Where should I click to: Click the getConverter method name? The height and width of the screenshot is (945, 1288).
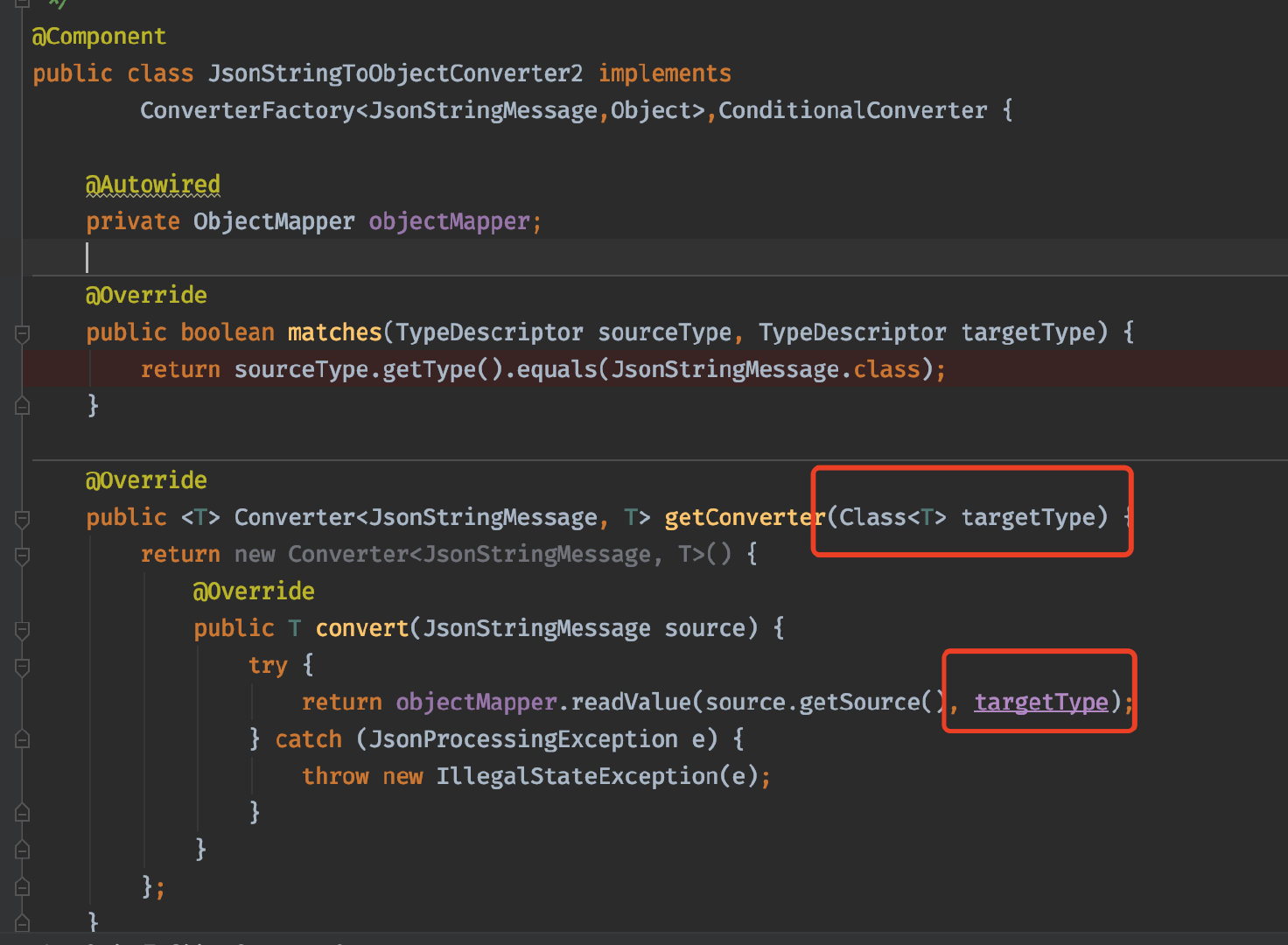(745, 517)
